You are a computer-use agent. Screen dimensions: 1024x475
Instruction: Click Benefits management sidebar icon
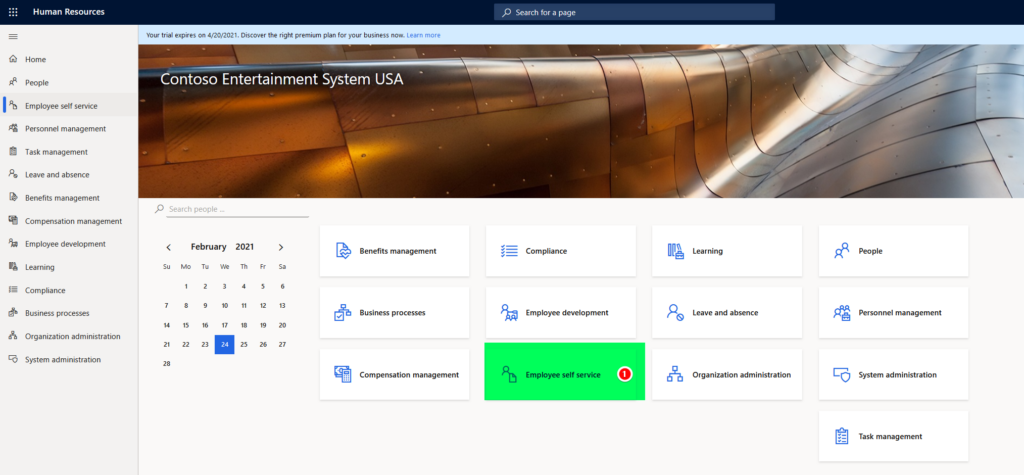point(12,197)
